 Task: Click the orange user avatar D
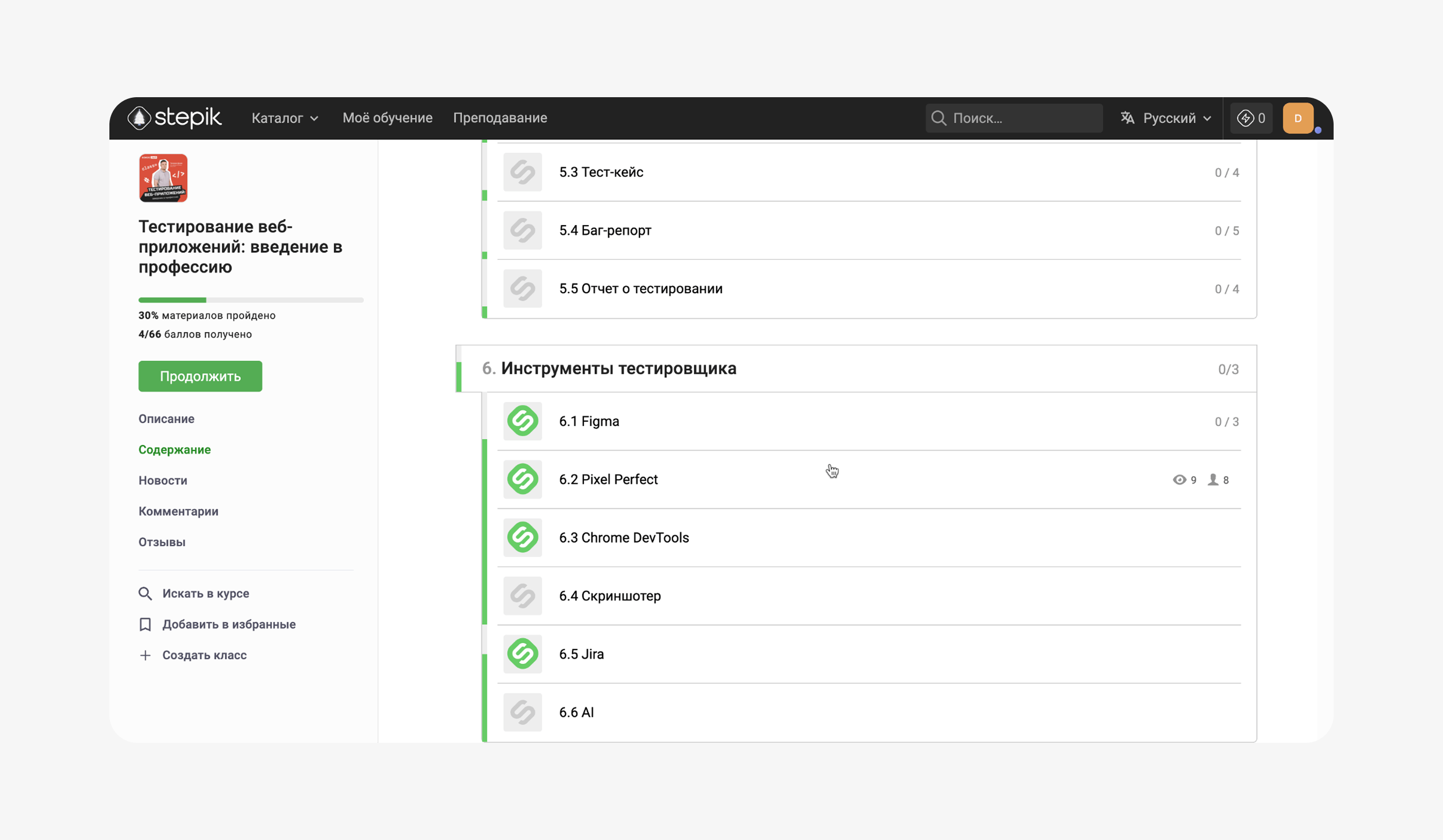pyautogui.click(x=1297, y=118)
